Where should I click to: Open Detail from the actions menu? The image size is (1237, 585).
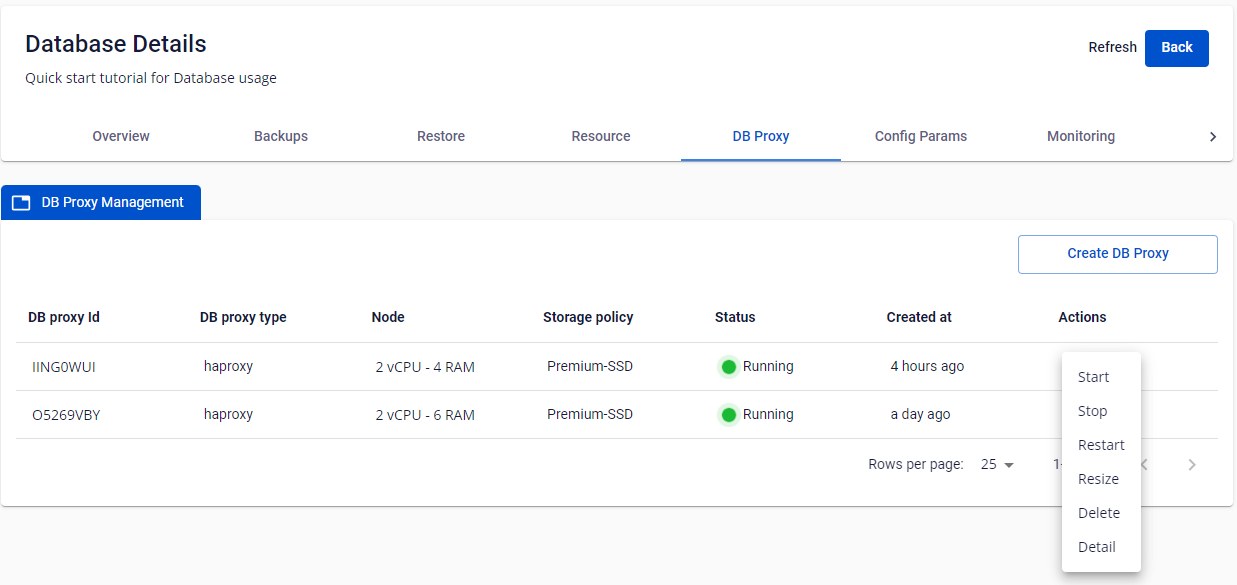pyautogui.click(x=1096, y=547)
